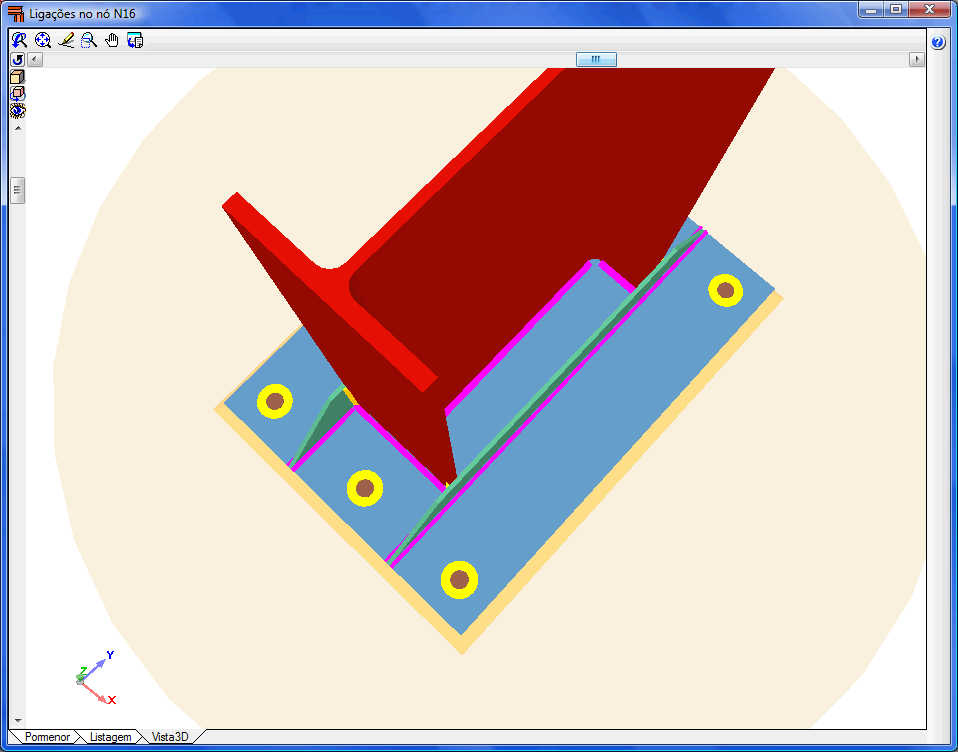Click the print view icon

135,40
